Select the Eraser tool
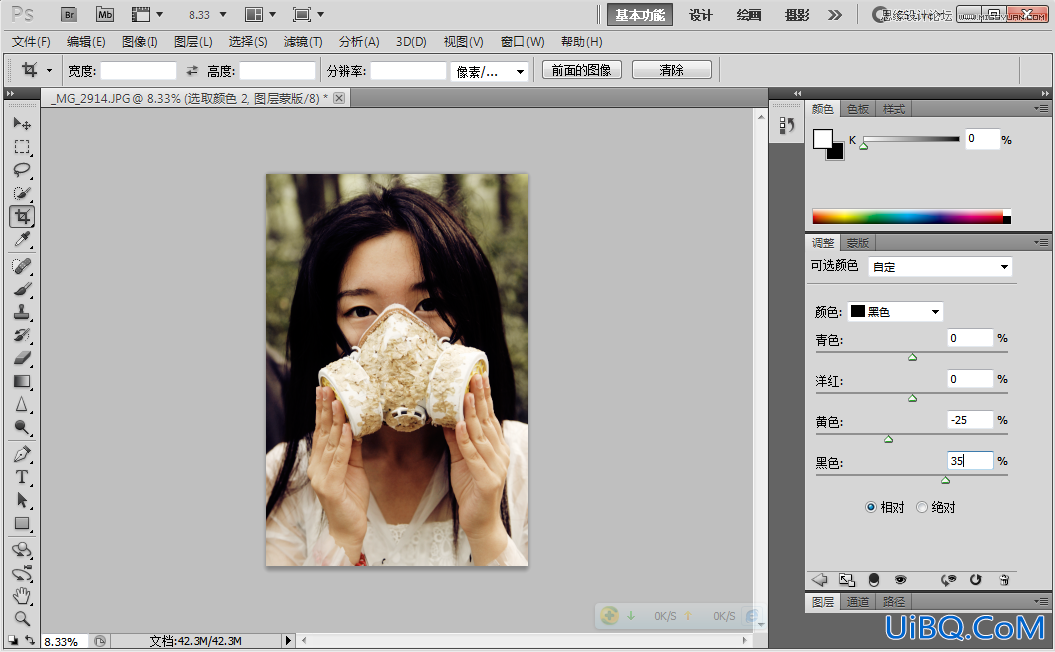This screenshot has width=1055, height=652. (22, 358)
